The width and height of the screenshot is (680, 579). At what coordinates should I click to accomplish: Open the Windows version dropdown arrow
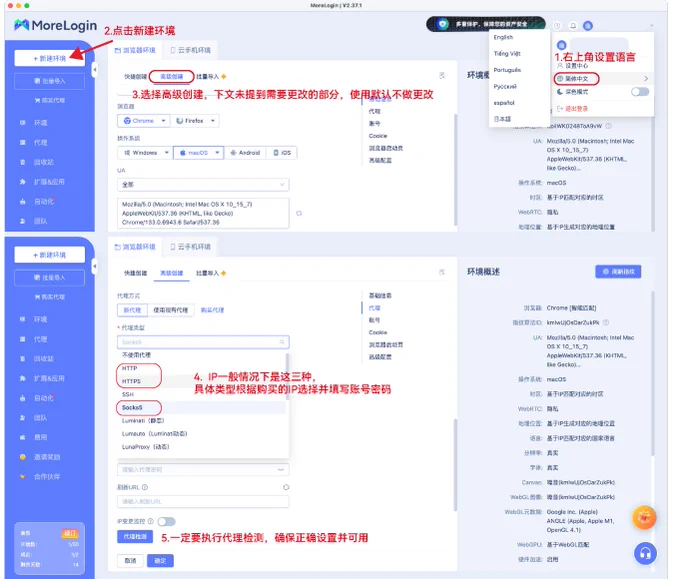click(x=167, y=153)
